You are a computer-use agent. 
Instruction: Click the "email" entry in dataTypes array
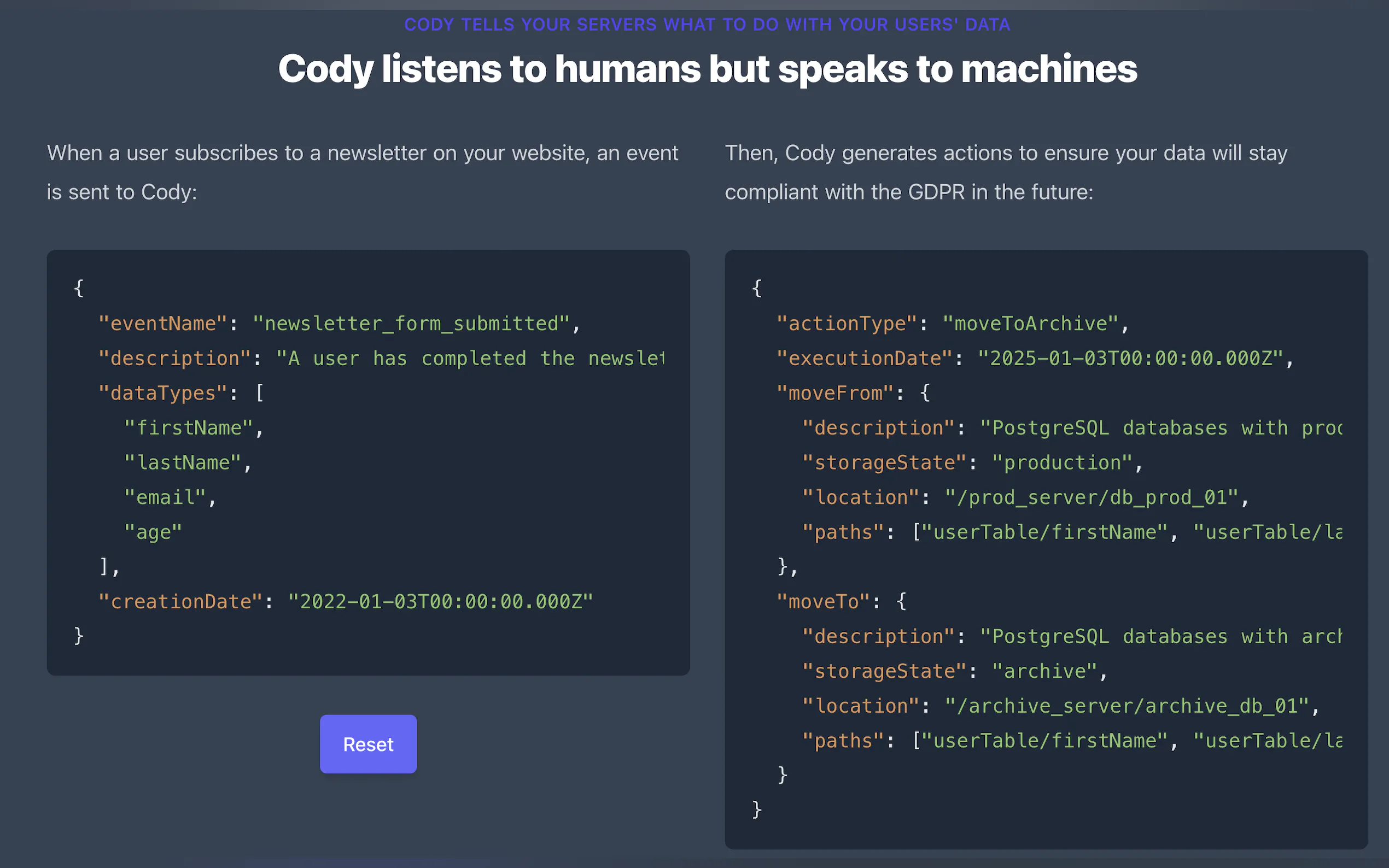(165, 498)
